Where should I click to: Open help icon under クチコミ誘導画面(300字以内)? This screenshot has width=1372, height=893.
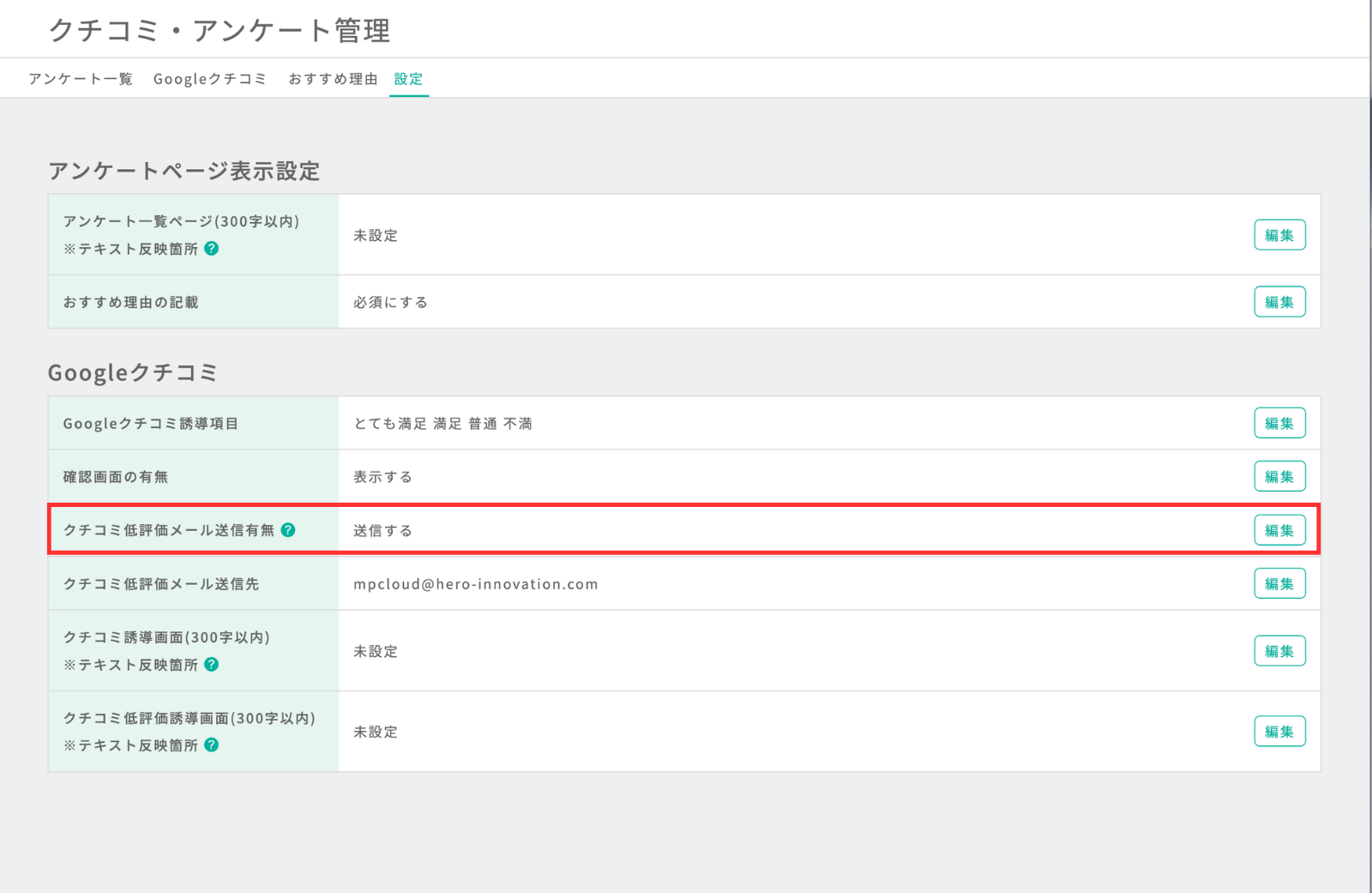tap(212, 664)
